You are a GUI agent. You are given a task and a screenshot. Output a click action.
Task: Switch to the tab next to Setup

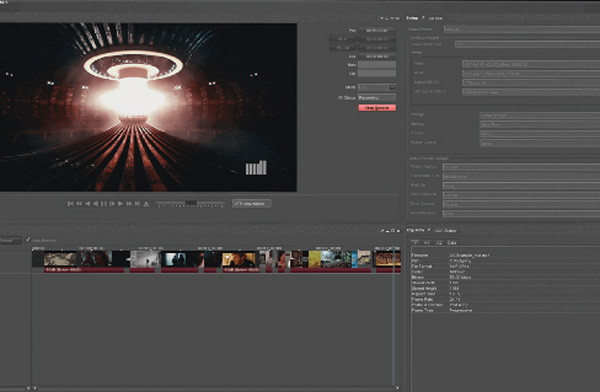(x=435, y=18)
